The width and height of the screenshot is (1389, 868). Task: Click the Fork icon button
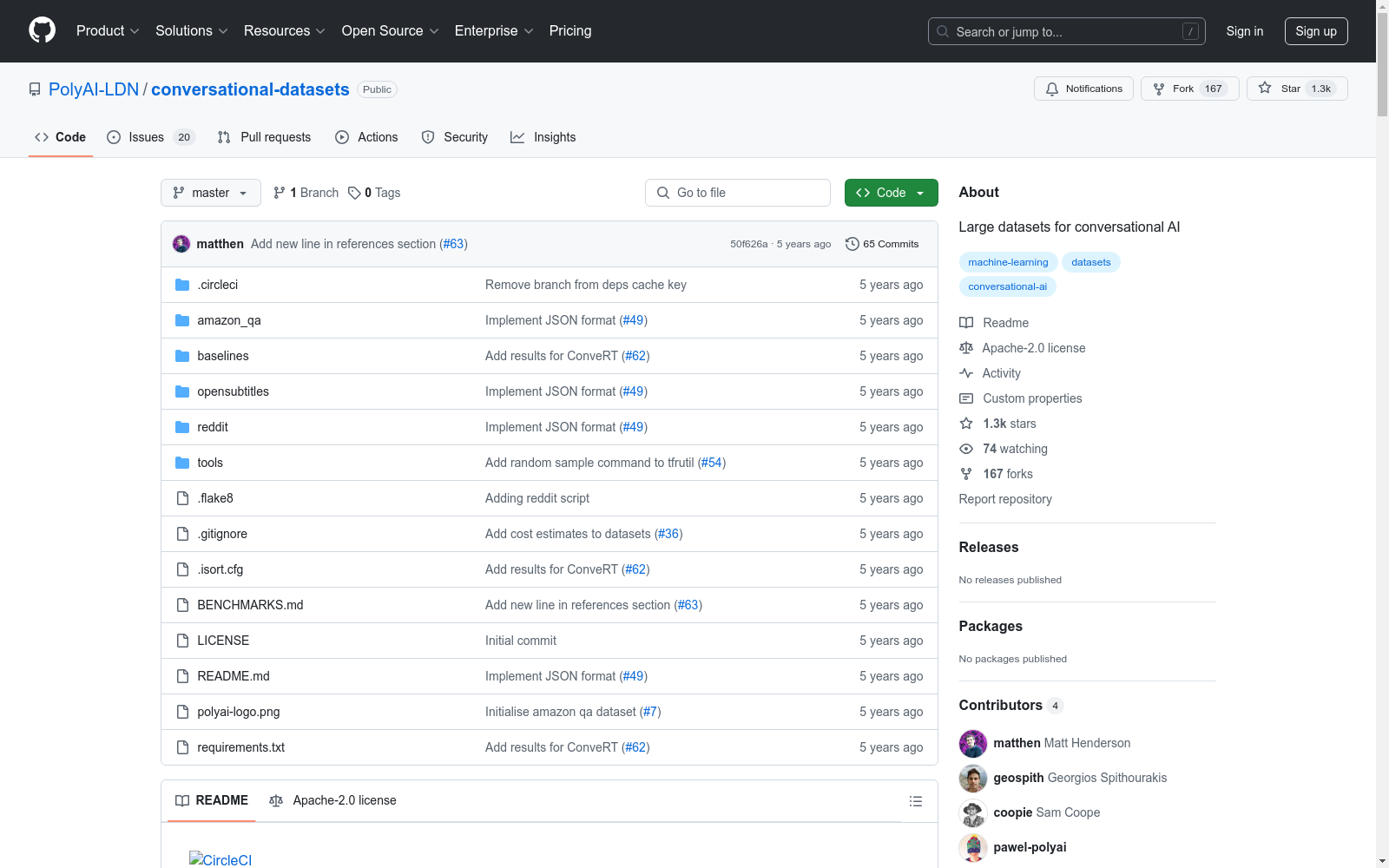click(1159, 89)
